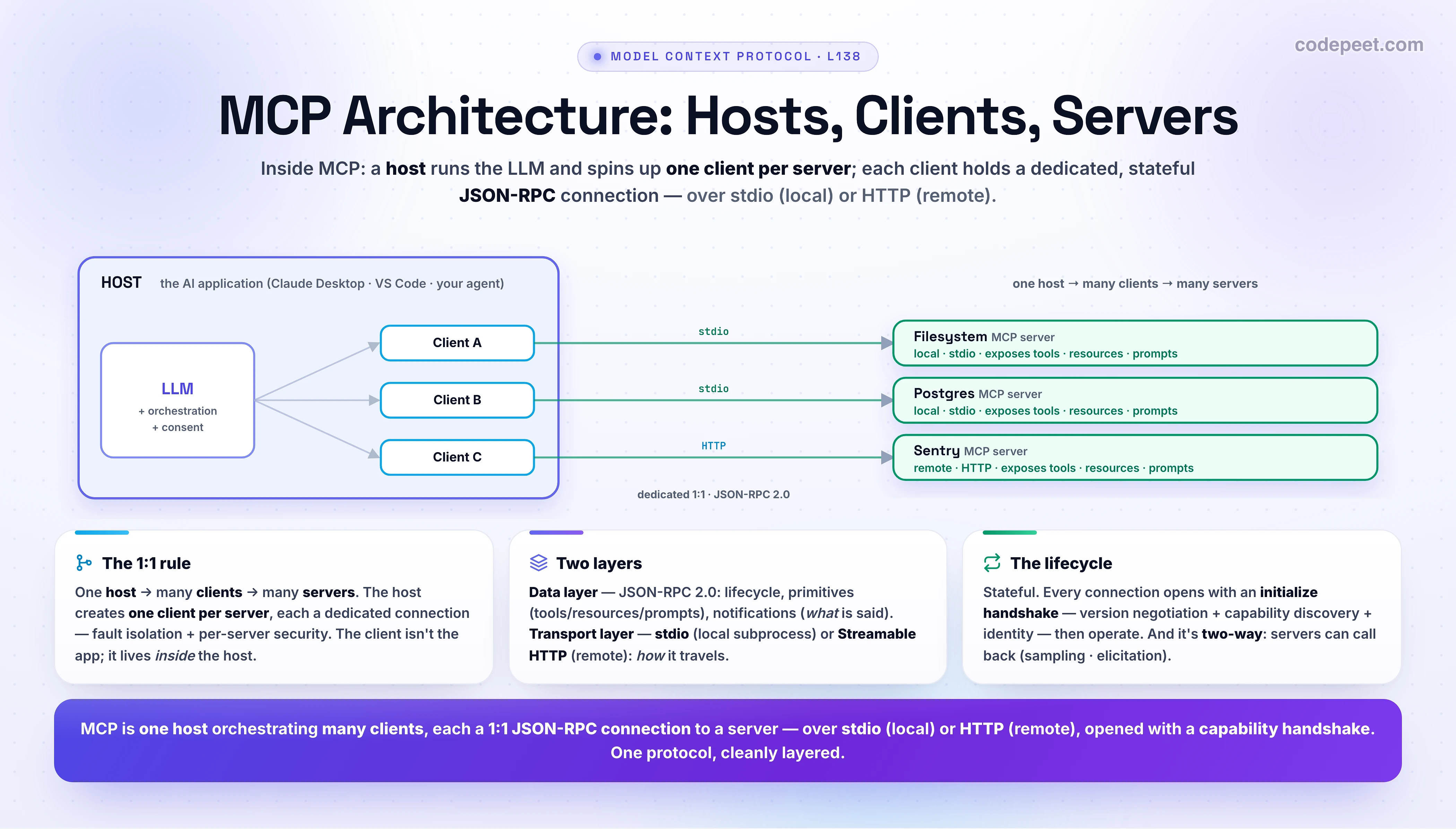Open the Sentry MCP server card
Viewport: 1456px width, 829px height.
[x=1135, y=457]
